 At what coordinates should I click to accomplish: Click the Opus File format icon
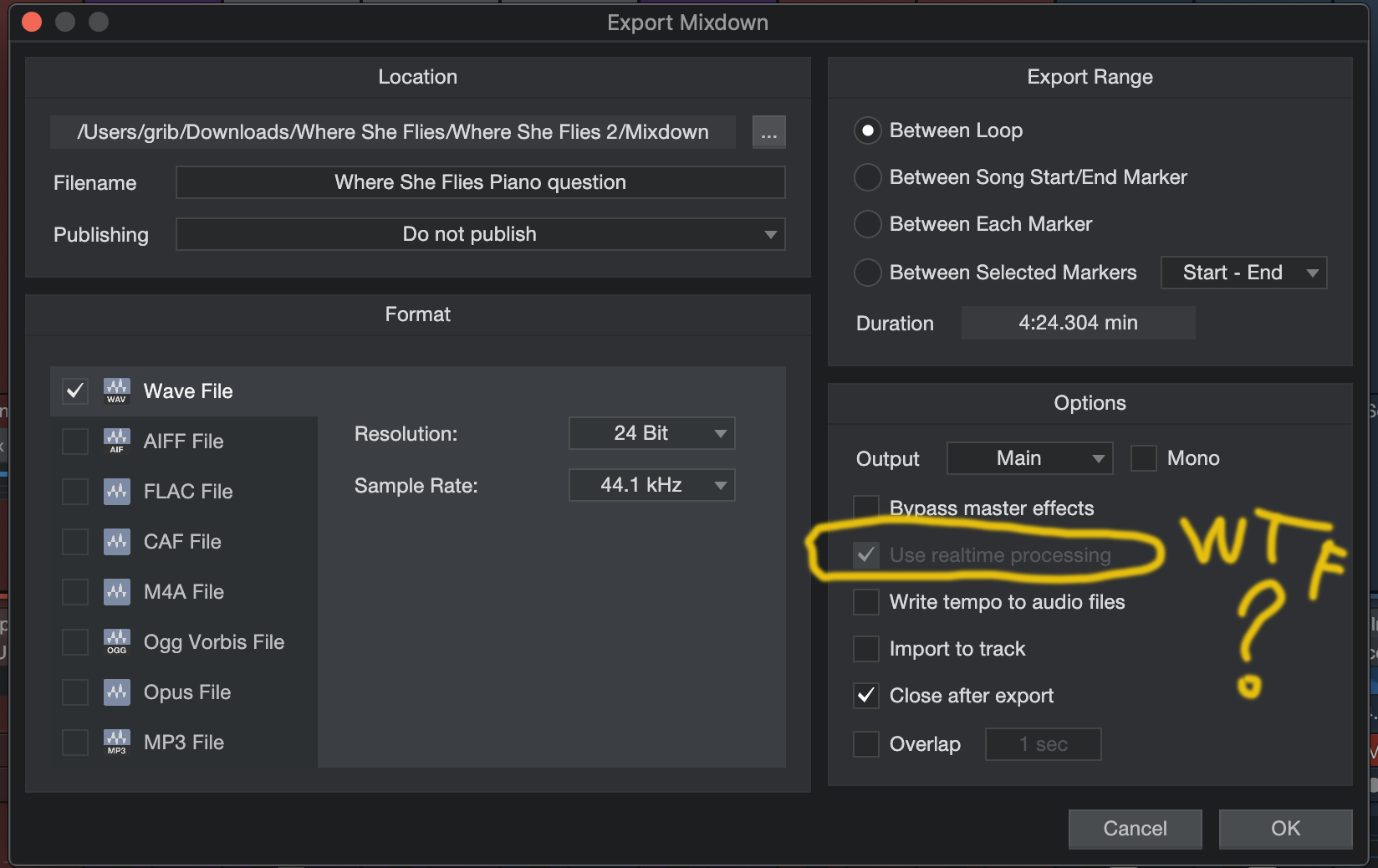pyautogui.click(x=117, y=692)
